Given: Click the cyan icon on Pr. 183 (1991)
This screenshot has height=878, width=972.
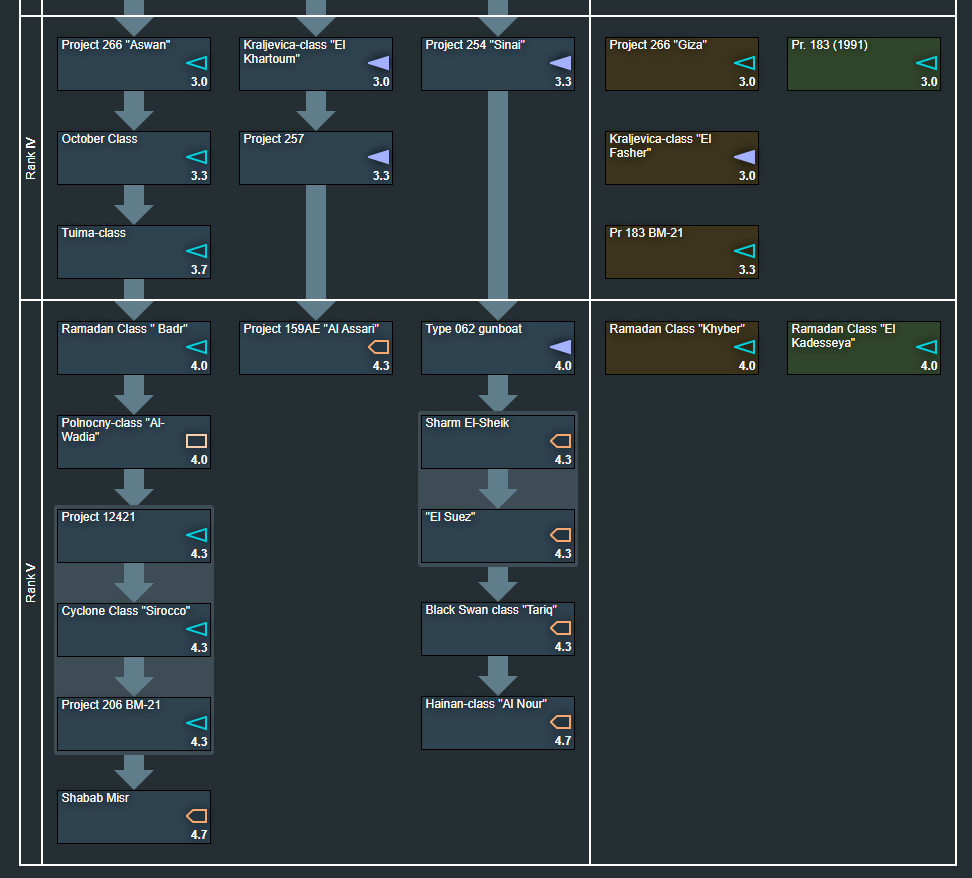Looking at the screenshot, I should click(x=927, y=63).
